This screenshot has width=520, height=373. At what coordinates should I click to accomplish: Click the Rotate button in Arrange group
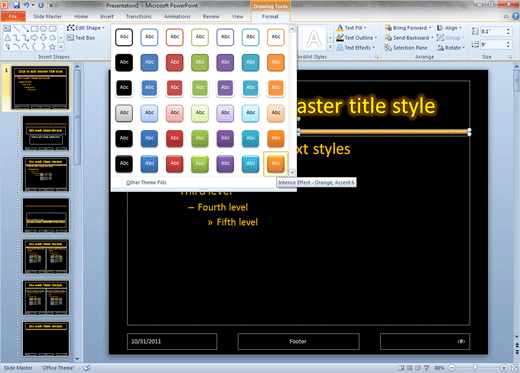click(x=451, y=48)
